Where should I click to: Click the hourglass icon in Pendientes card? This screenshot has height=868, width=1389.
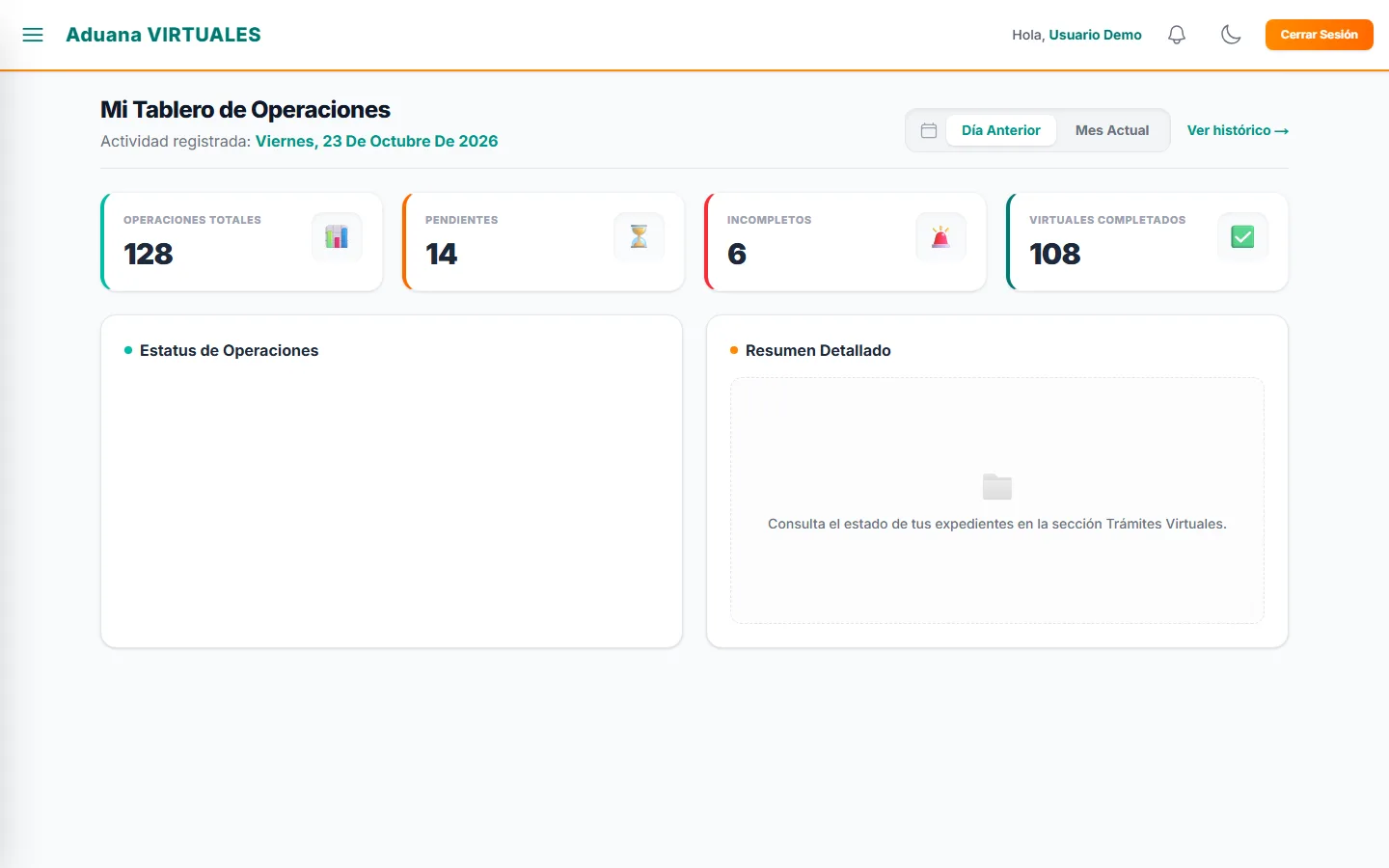639,236
